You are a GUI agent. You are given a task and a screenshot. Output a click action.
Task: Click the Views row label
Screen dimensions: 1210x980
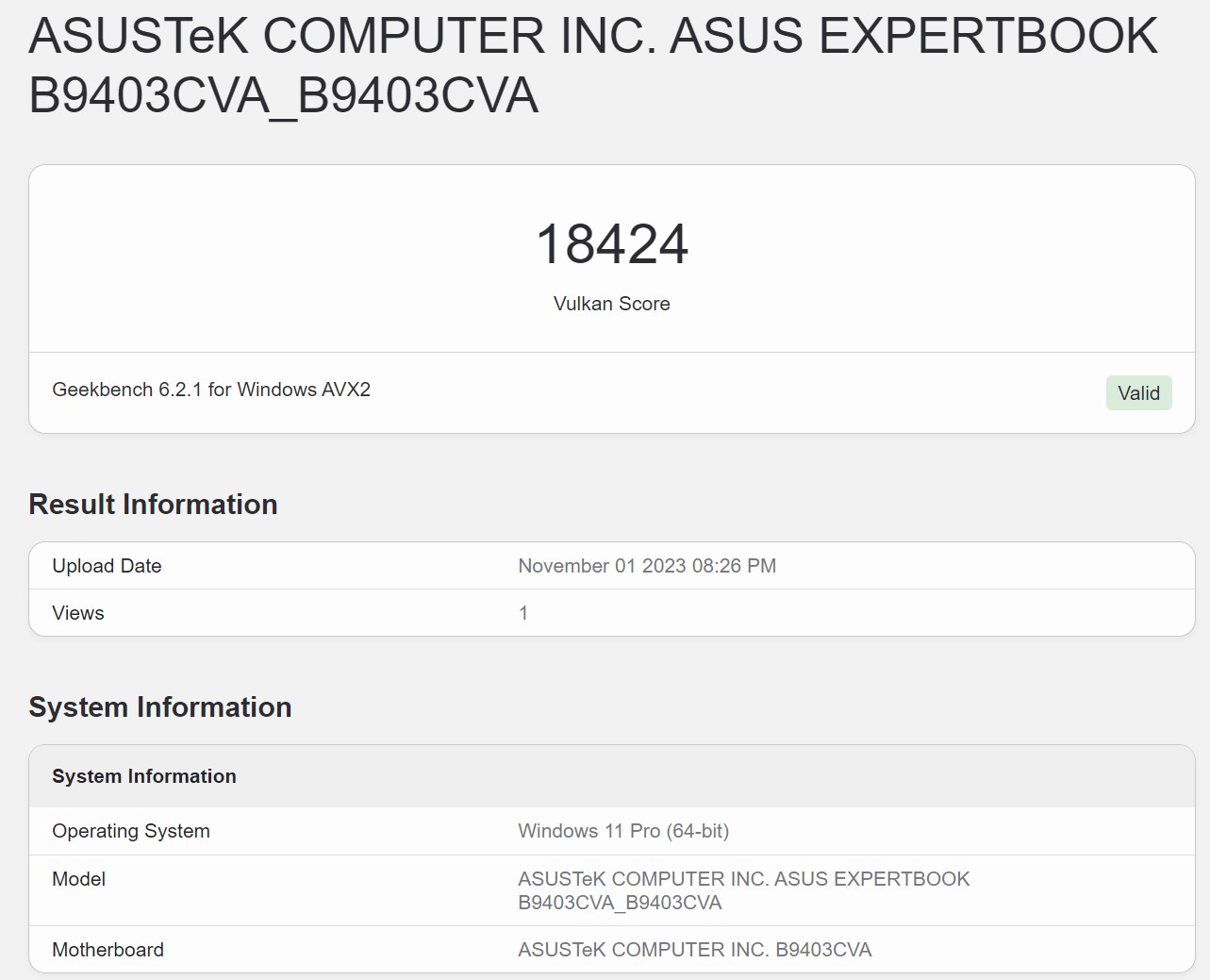click(78, 613)
